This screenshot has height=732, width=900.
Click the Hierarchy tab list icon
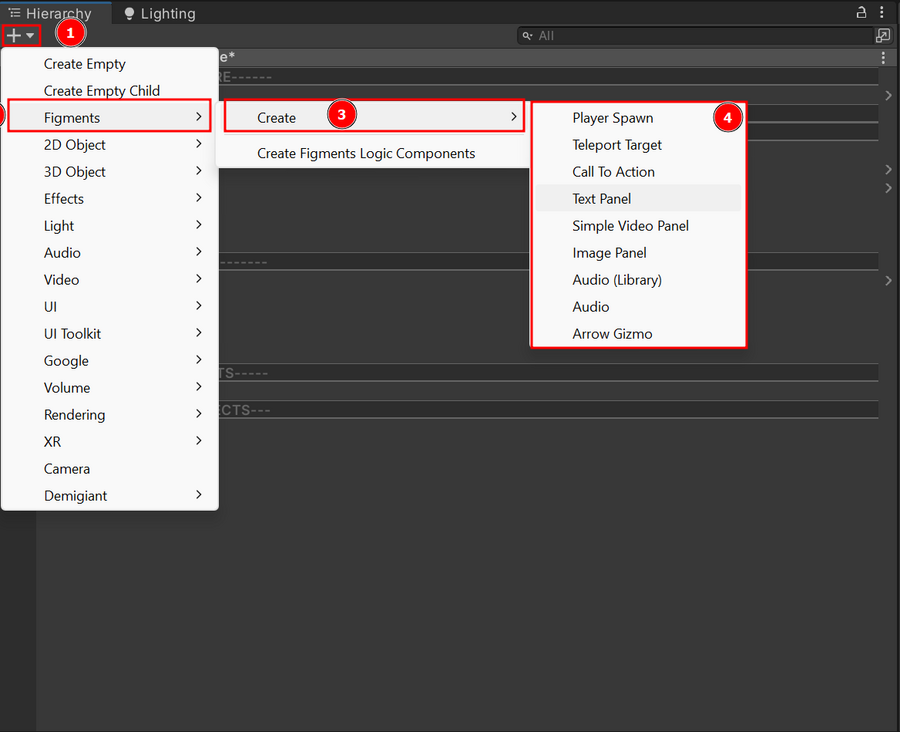(x=14, y=13)
